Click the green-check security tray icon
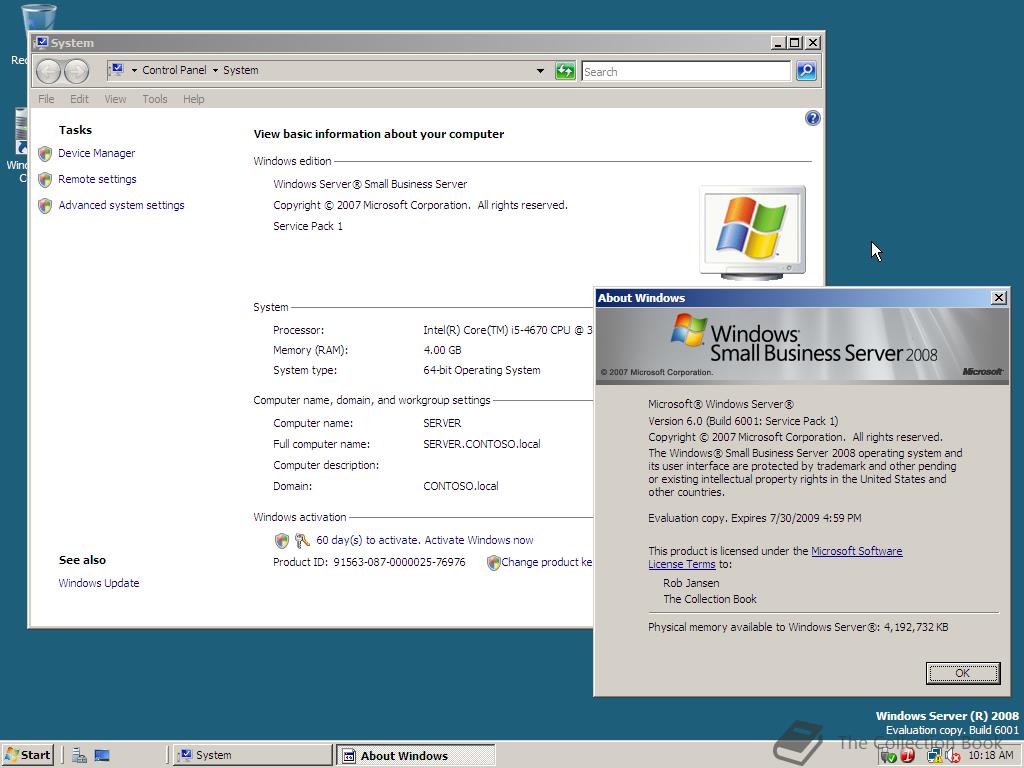The width and height of the screenshot is (1024, 768). coord(888,756)
